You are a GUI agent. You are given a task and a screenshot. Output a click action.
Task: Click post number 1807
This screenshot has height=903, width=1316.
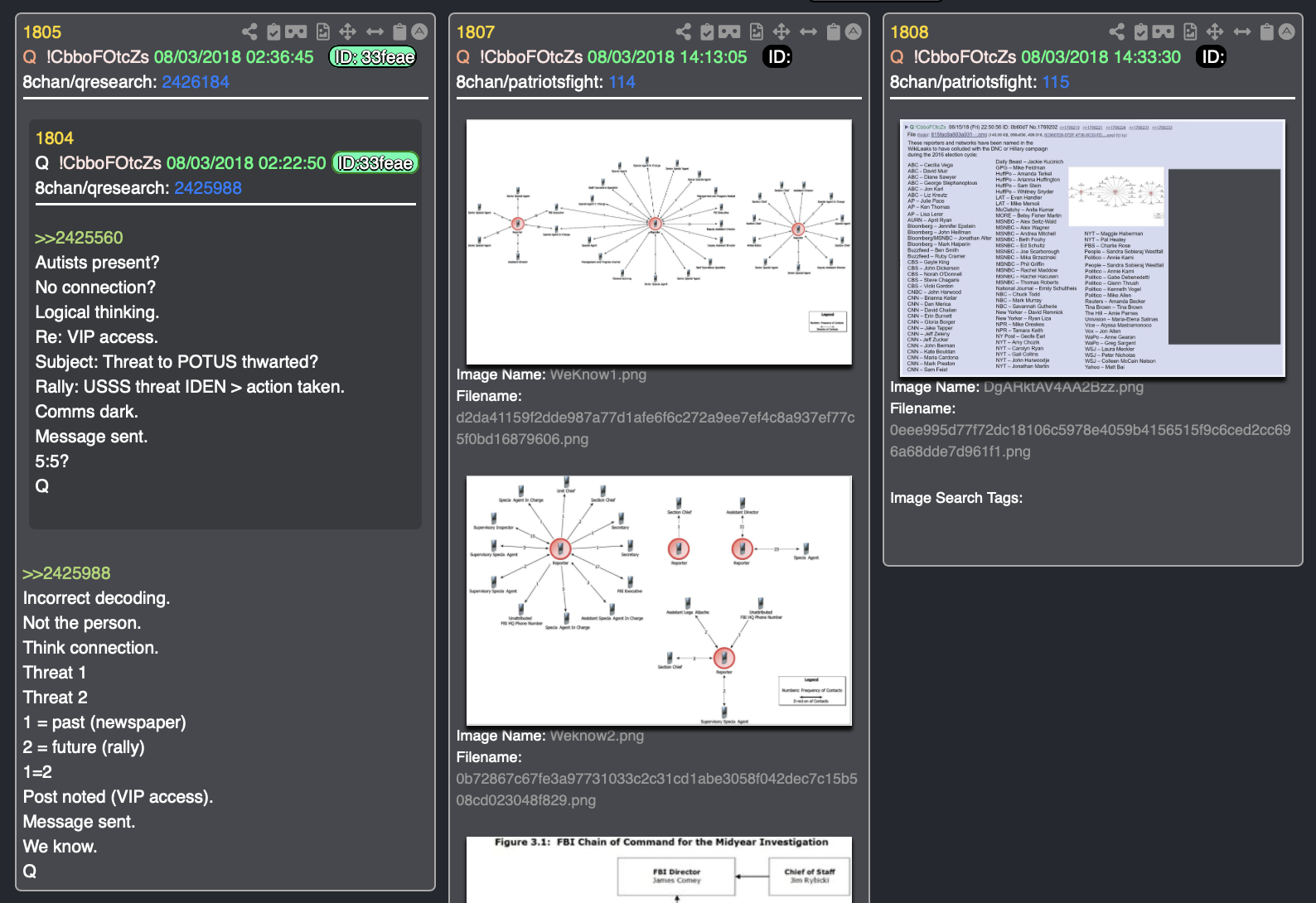476,32
